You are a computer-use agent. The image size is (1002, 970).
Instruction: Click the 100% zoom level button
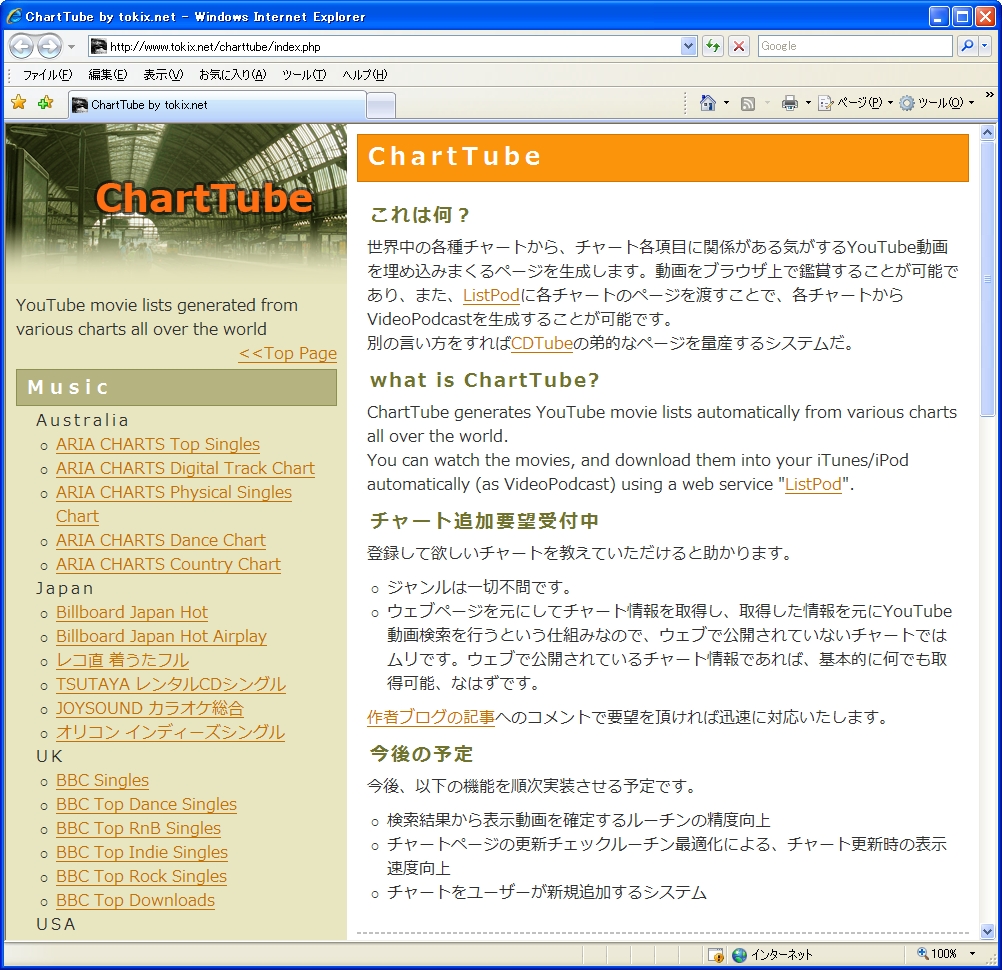(x=937, y=954)
